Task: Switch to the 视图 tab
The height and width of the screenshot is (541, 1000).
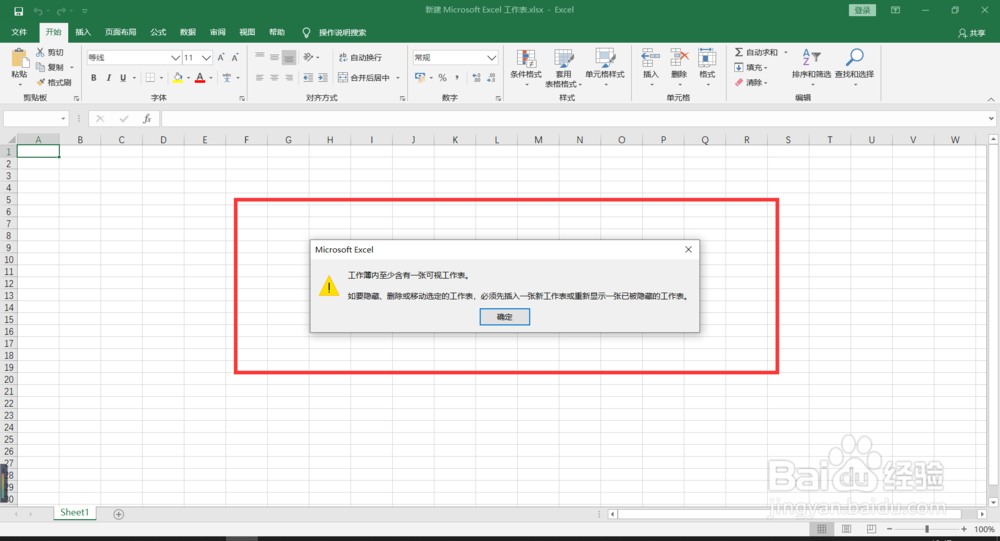Action: [247, 32]
